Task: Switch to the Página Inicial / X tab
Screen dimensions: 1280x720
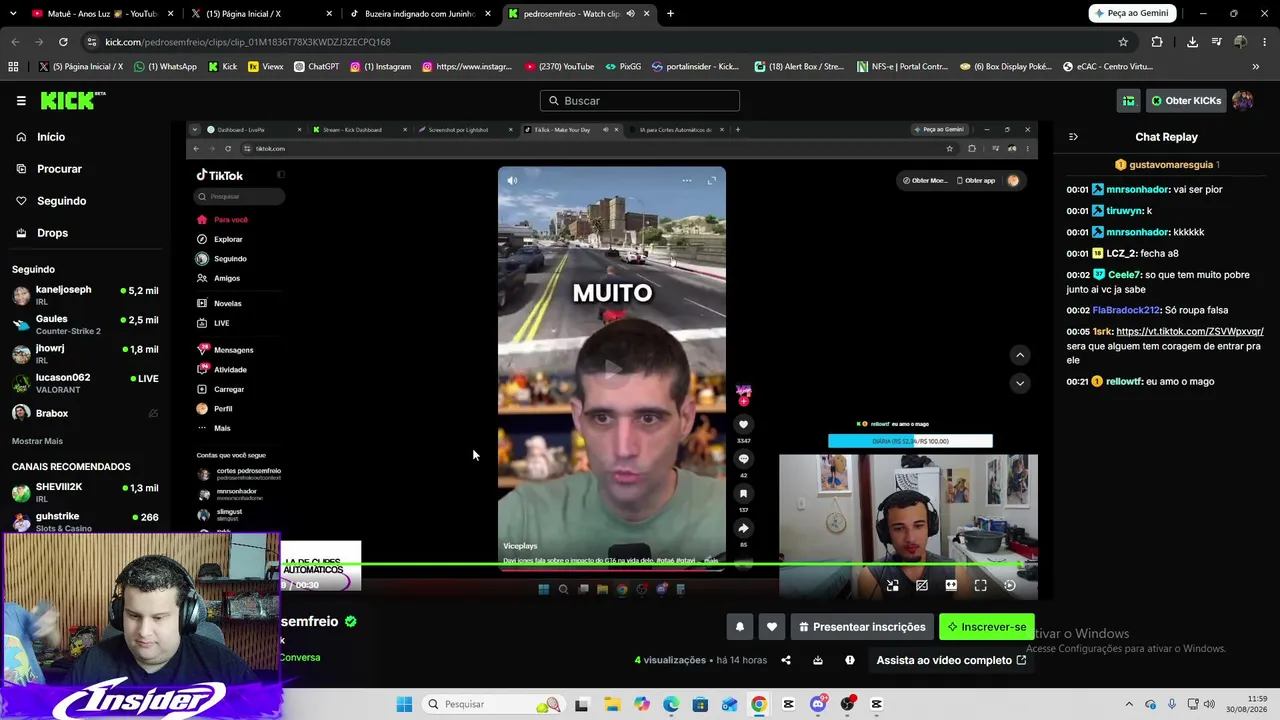Action: [x=260, y=14]
